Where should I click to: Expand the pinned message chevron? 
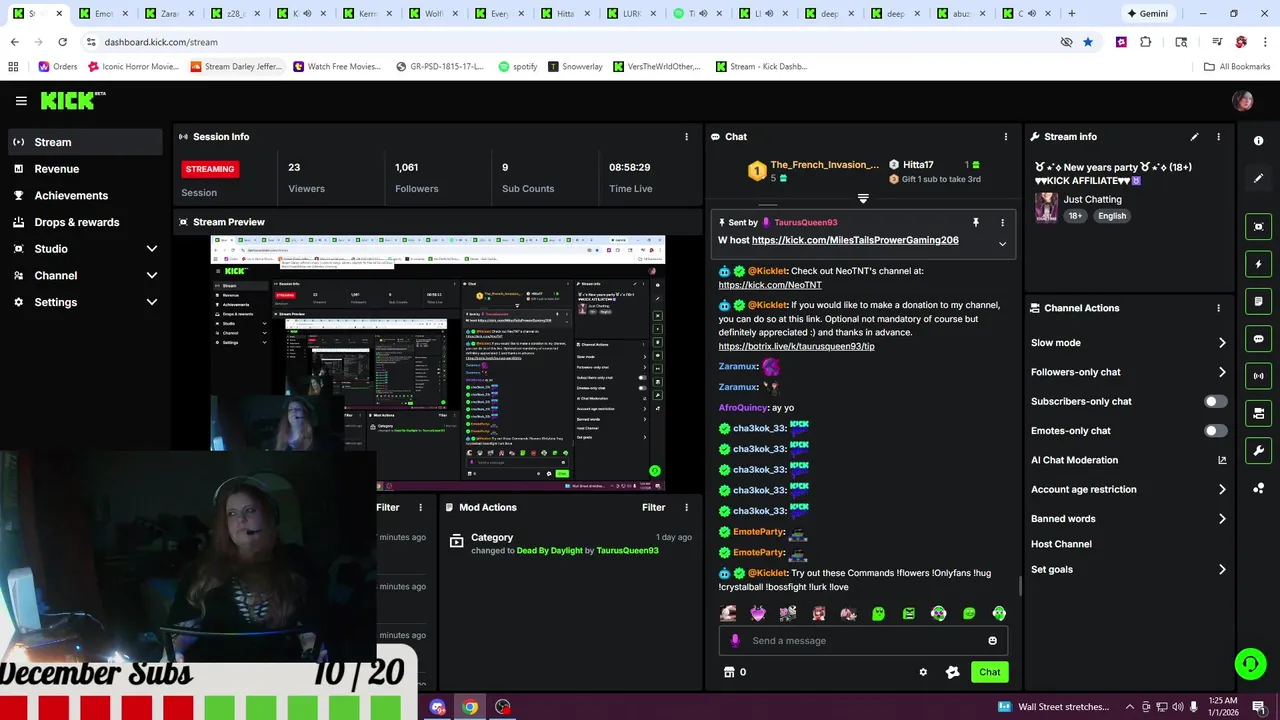click(1002, 244)
